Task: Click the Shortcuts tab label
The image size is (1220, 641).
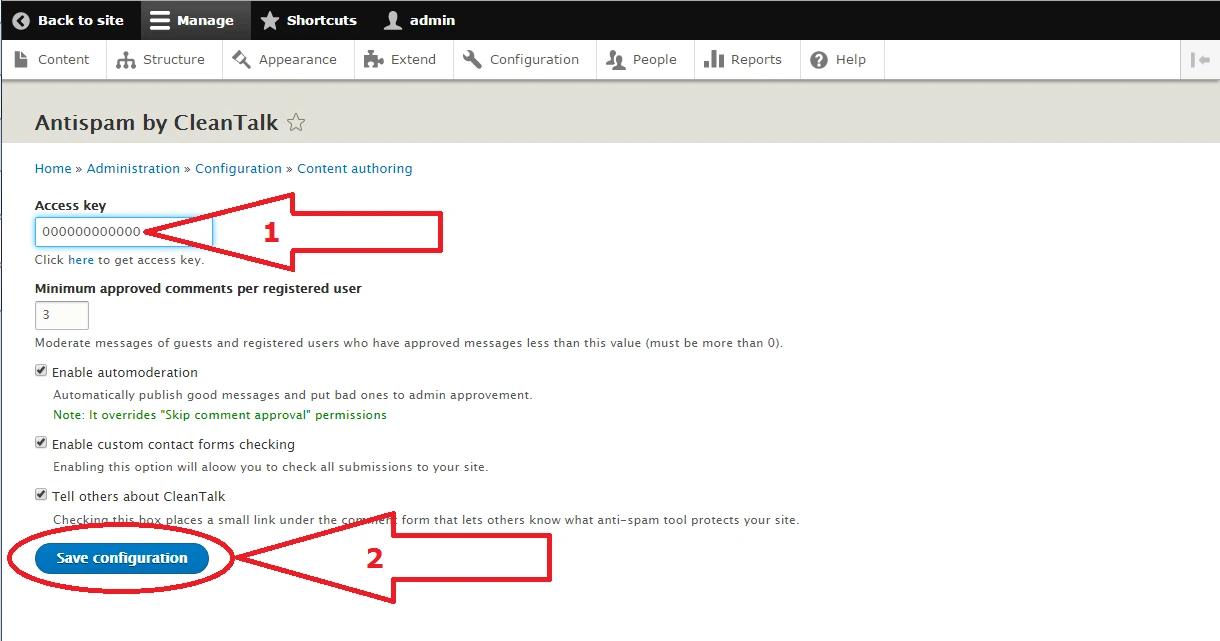Action: point(322,20)
